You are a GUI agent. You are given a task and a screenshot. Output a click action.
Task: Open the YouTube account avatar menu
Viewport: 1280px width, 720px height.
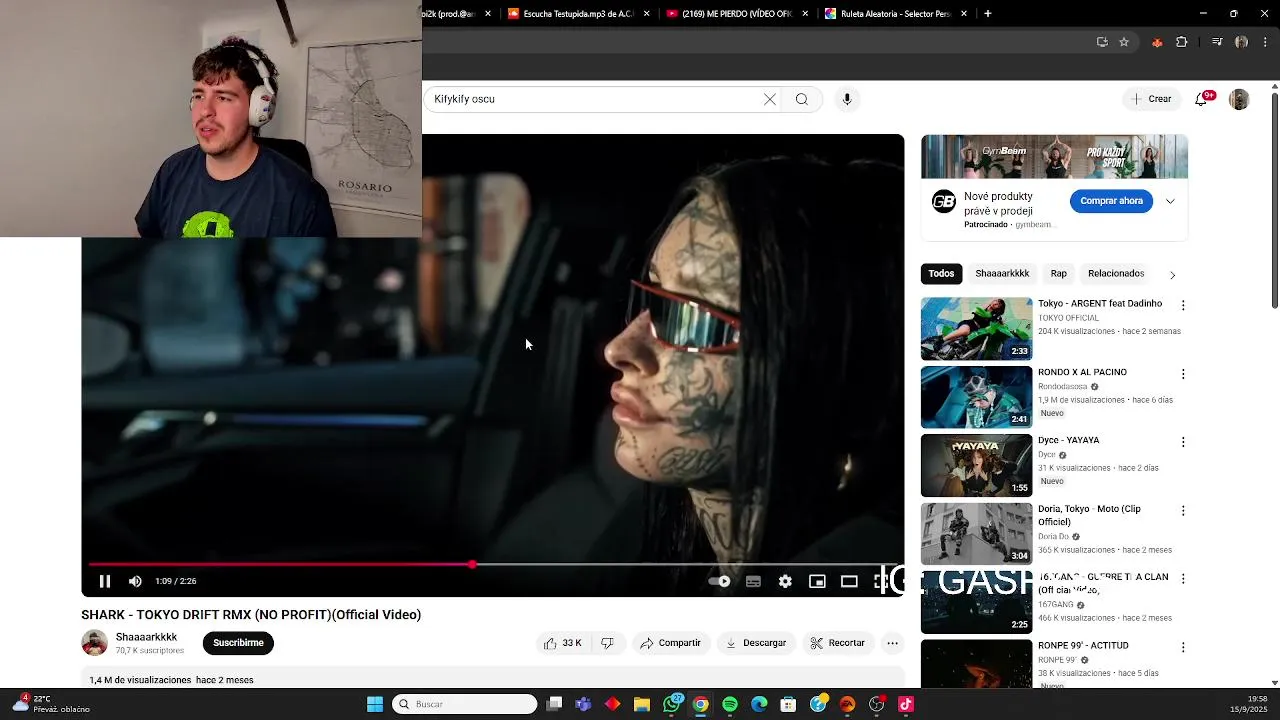[1239, 99]
